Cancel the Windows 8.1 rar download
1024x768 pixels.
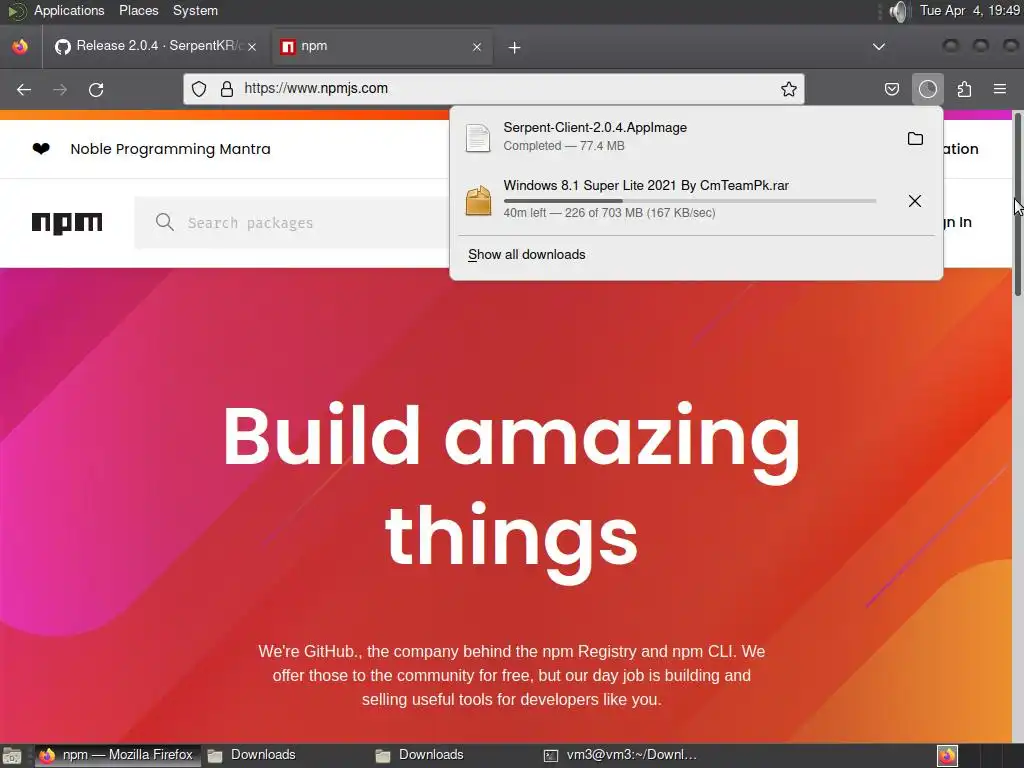click(x=915, y=201)
